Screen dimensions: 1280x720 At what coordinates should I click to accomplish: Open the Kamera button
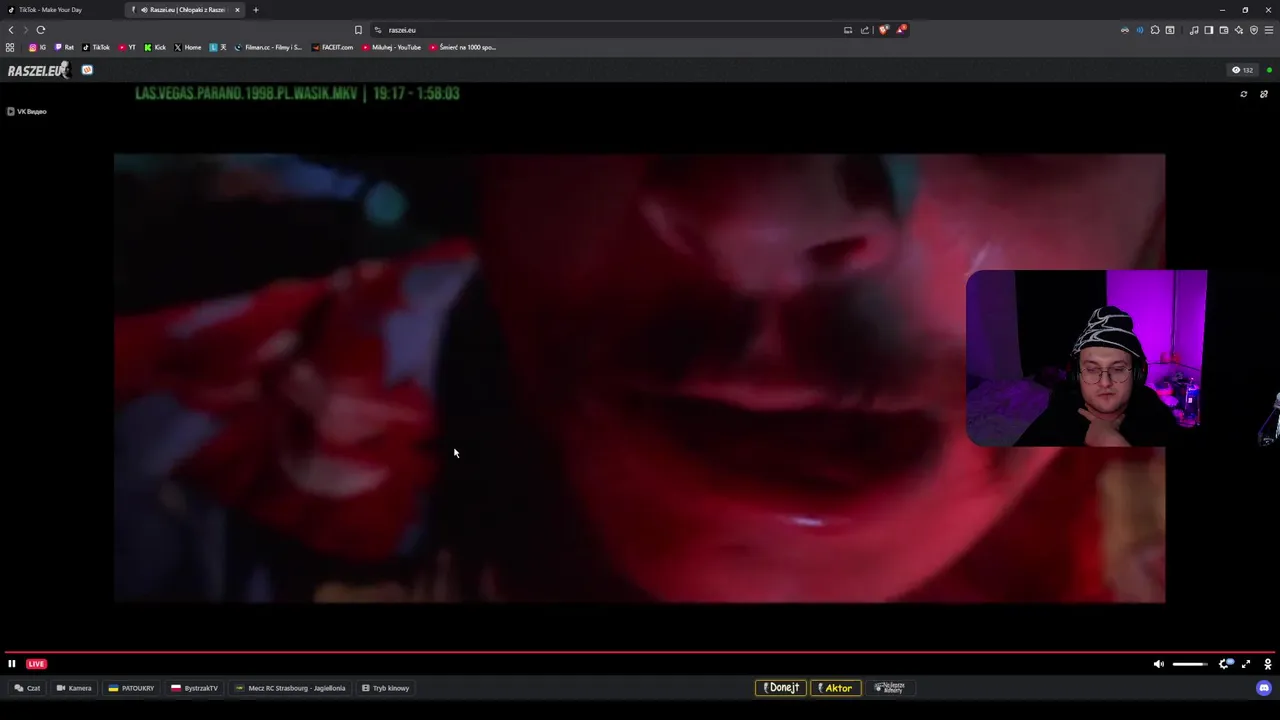tap(74, 688)
